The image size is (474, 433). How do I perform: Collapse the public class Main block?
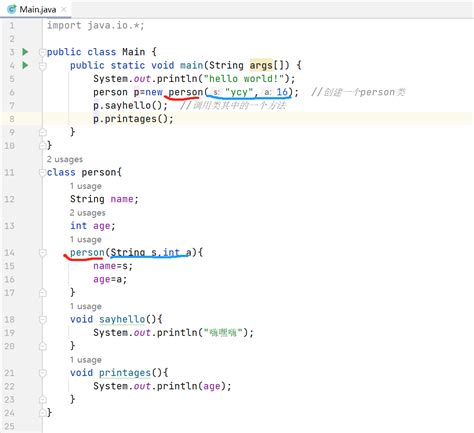(x=42, y=52)
